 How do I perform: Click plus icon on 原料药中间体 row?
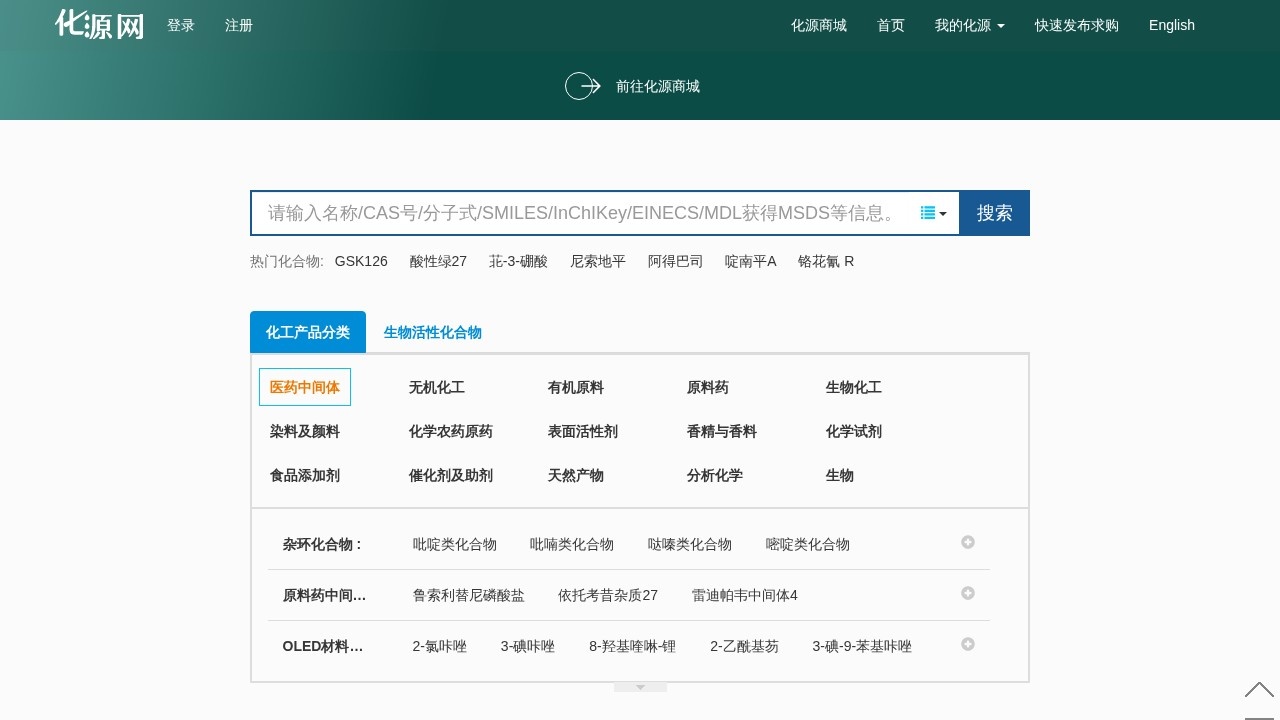coord(967,593)
